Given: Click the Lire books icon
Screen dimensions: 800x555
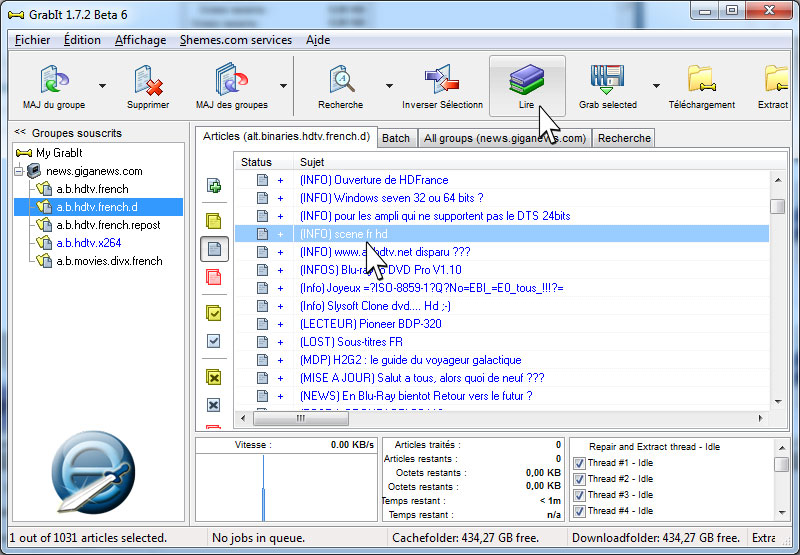Looking at the screenshot, I should click(x=527, y=79).
